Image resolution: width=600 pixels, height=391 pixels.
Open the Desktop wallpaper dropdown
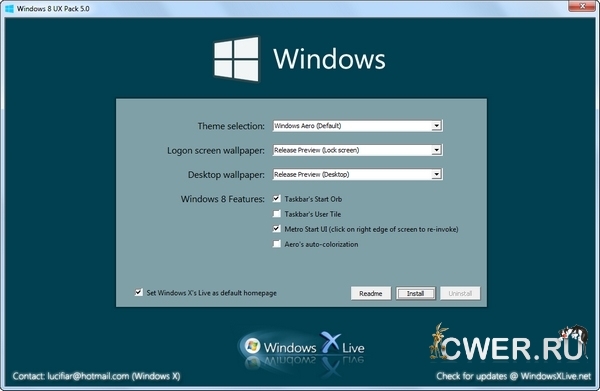[357, 174]
